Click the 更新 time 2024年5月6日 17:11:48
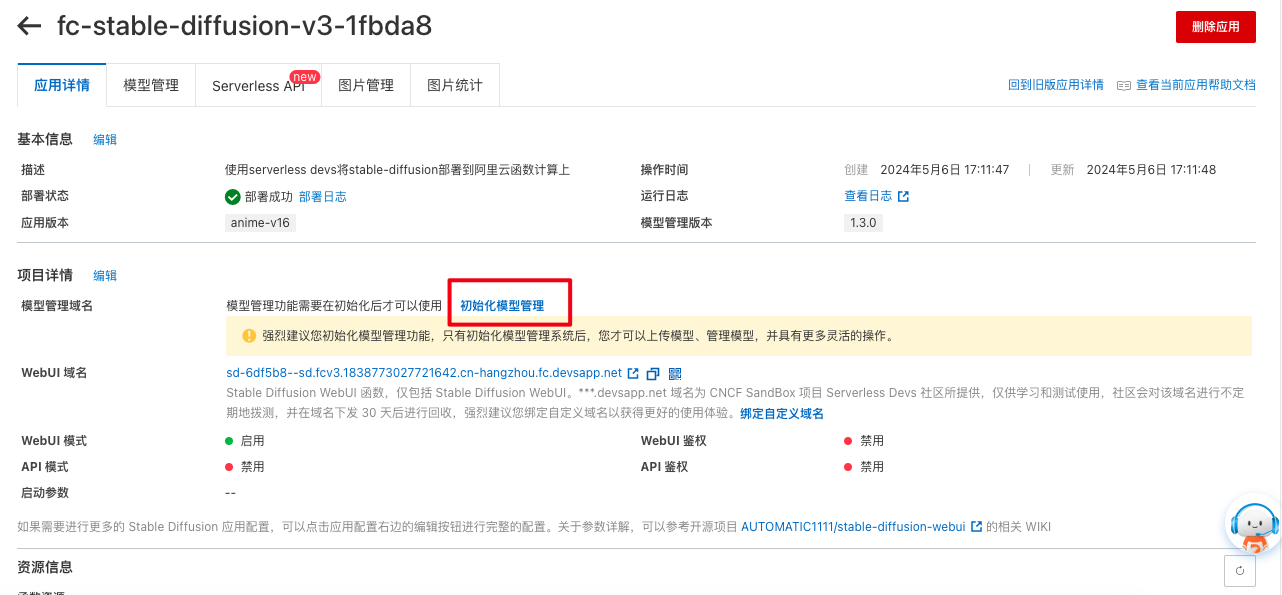1282x595 pixels. click(x=1151, y=170)
